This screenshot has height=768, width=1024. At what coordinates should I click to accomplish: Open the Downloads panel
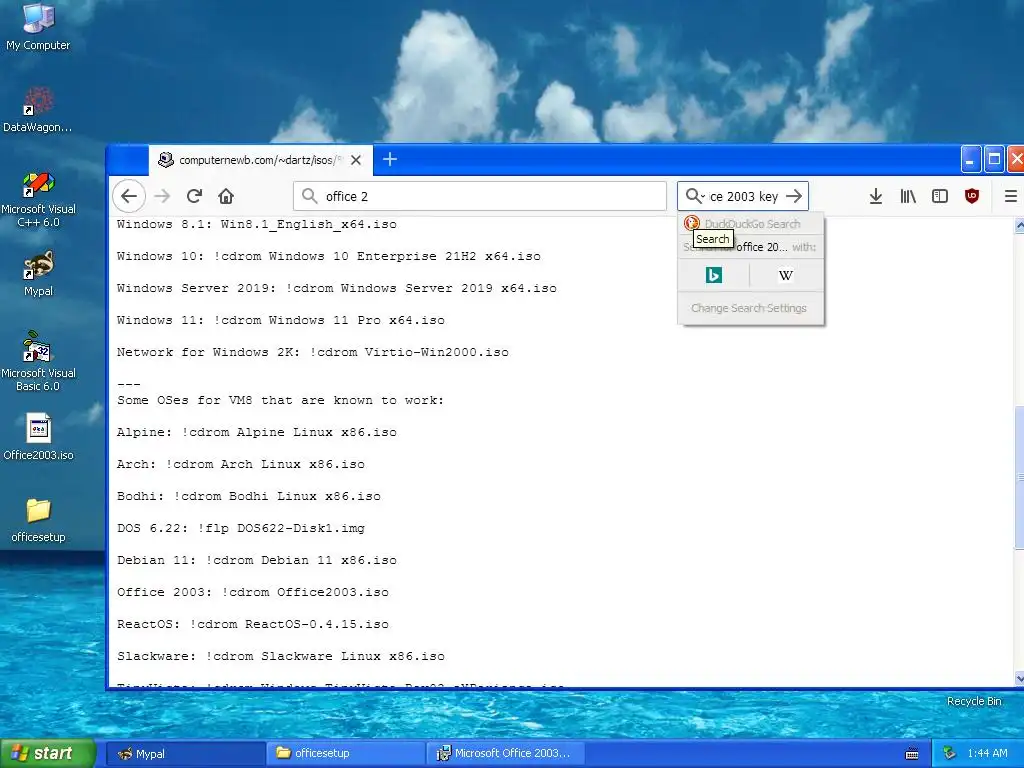pos(876,196)
